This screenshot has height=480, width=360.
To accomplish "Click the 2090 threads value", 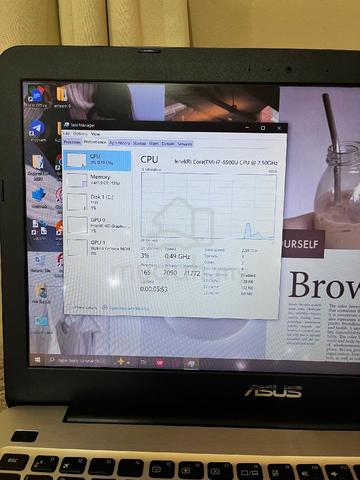I will tap(170, 273).
